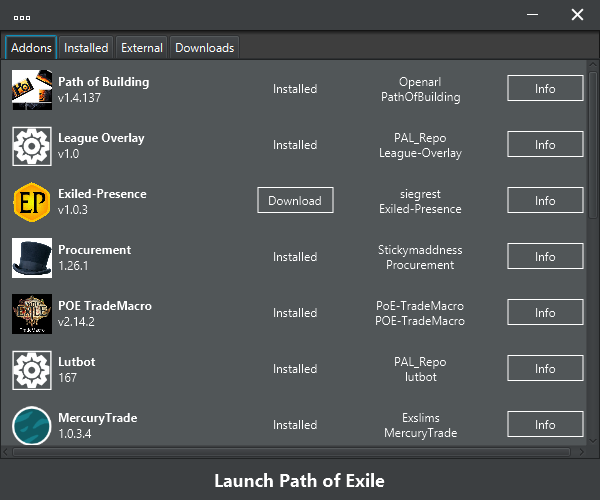The height and width of the screenshot is (500, 600).
Task: Click PAL_Repo lutbot repo text
Action: tap(421, 369)
